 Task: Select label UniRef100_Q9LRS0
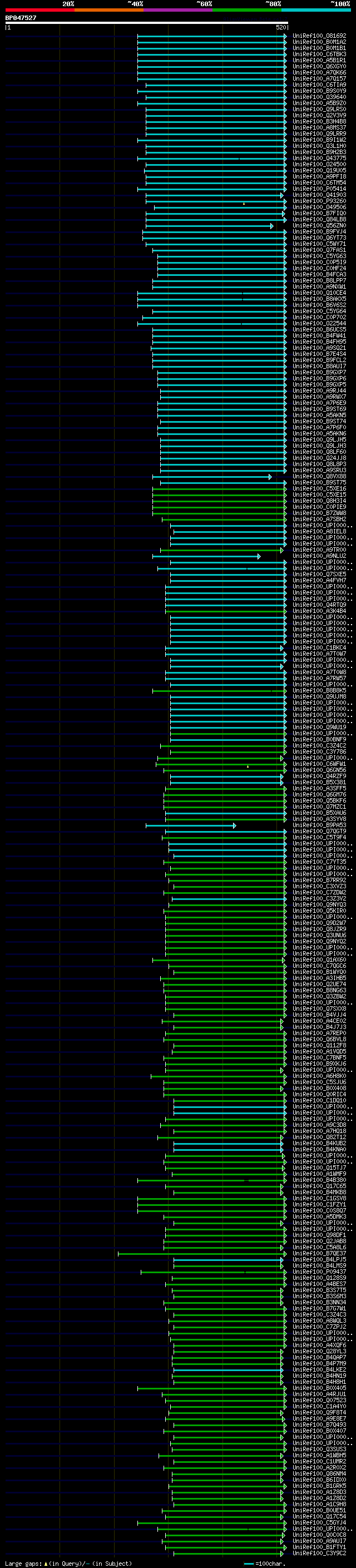click(319, 110)
